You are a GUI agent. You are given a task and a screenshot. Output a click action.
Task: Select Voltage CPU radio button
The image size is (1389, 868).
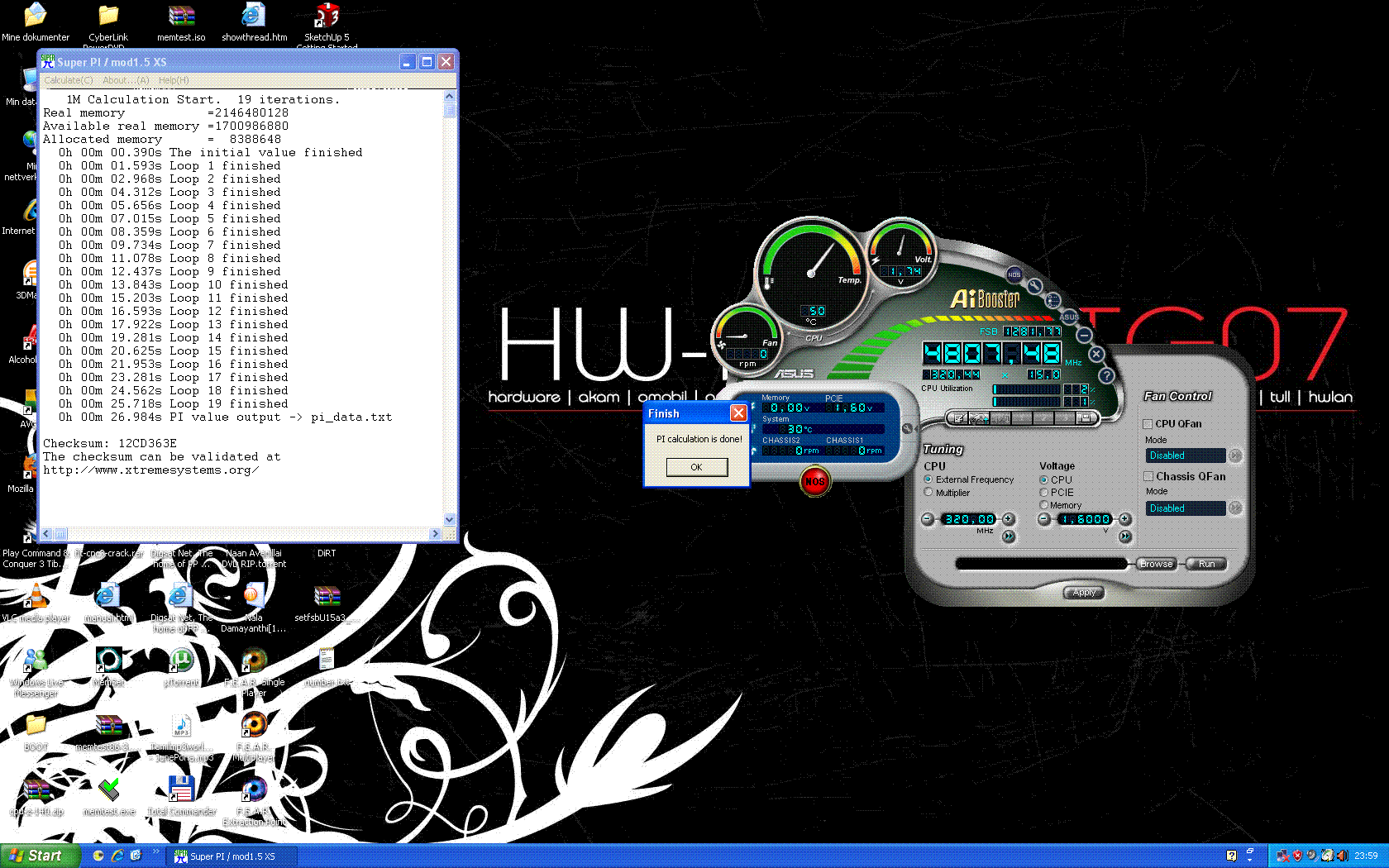(1044, 479)
